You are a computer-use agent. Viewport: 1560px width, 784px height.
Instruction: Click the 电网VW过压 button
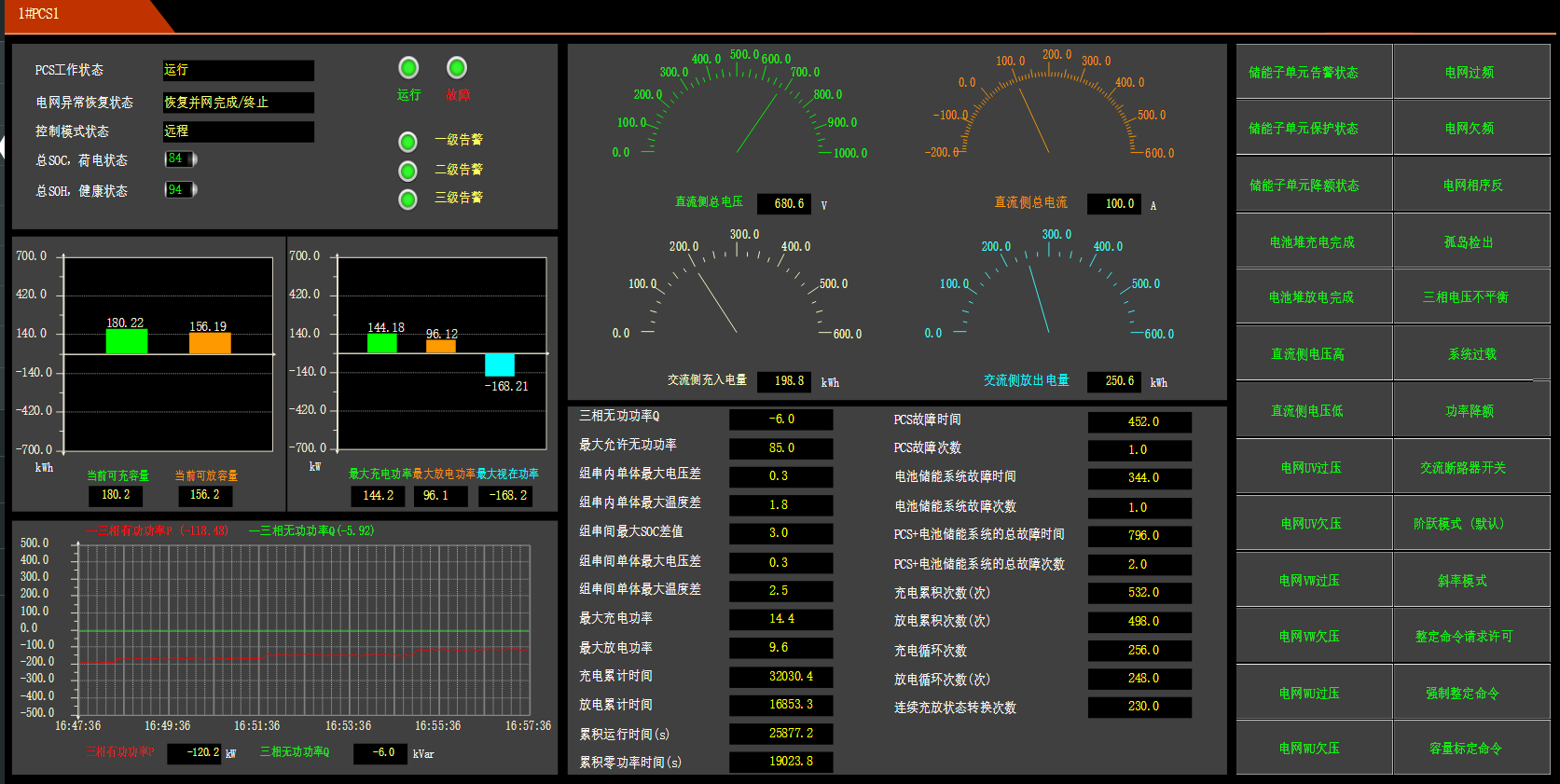(x=1314, y=580)
